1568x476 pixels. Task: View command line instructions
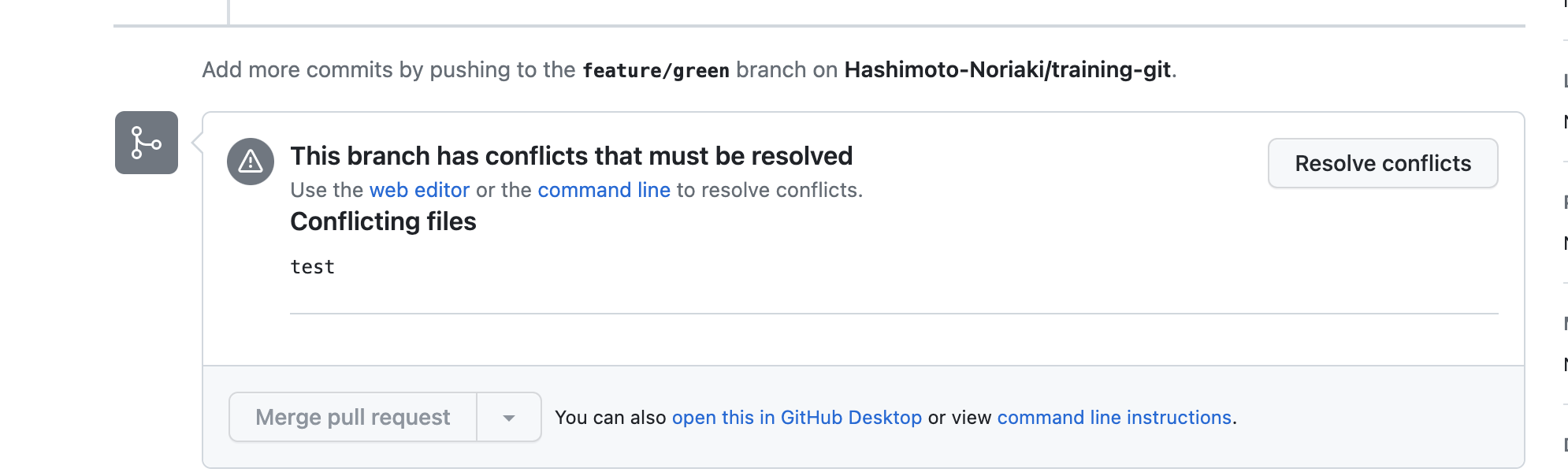click(x=1114, y=418)
